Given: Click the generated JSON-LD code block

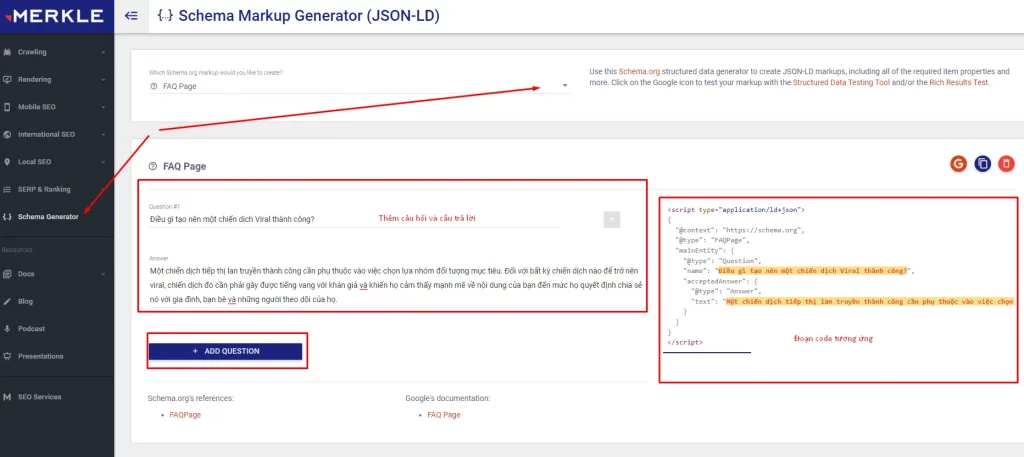Looking at the screenshot, I should [x=839, y=276].
